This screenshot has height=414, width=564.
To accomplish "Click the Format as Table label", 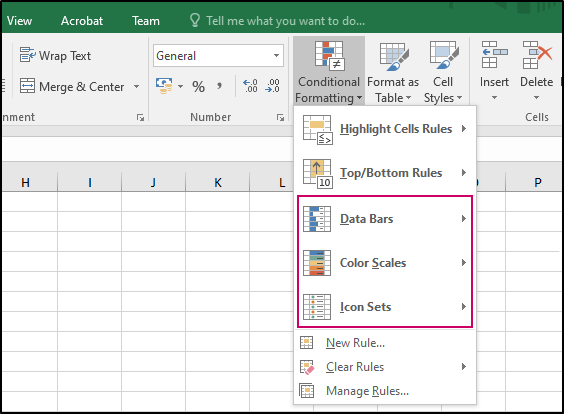I will point(393,90).
